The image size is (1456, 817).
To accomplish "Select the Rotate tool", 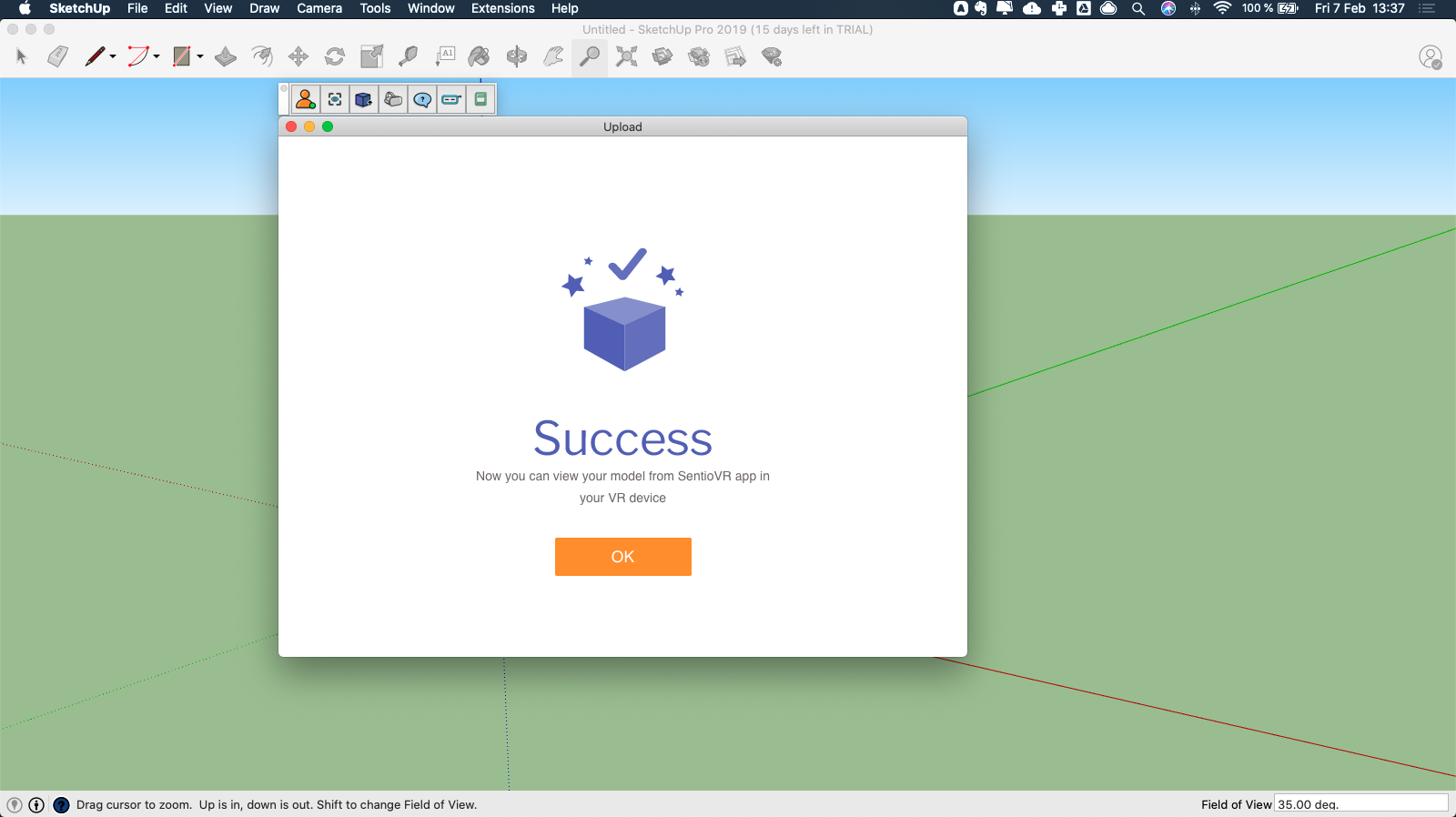I will 335,56.
